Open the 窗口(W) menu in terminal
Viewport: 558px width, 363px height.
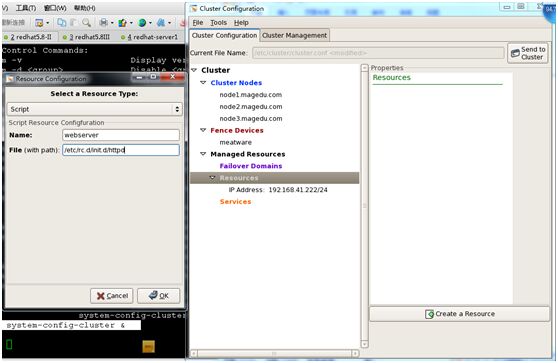click(55, 8)
